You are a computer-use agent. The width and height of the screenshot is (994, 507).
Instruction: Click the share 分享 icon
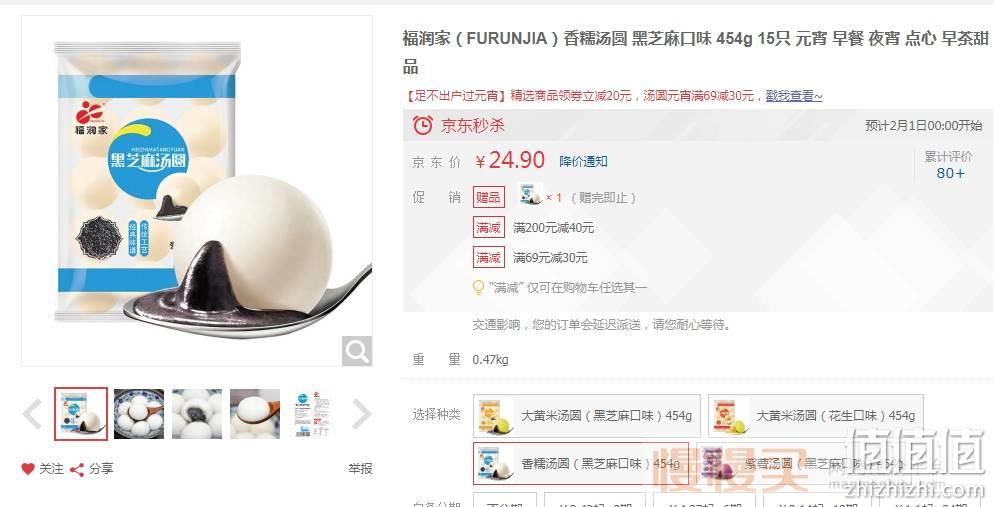tap(77, 470)
